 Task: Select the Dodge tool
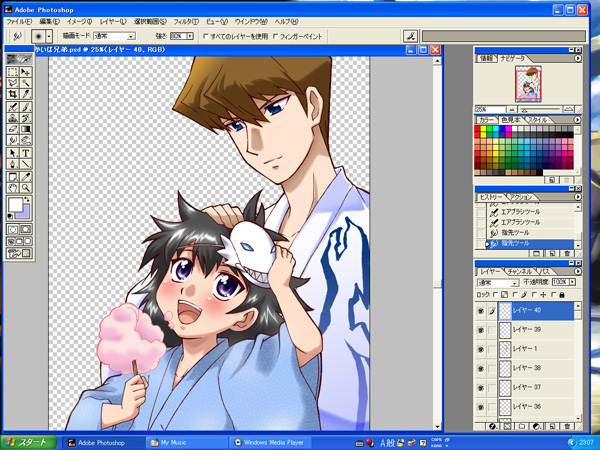[x=25, y=140]
